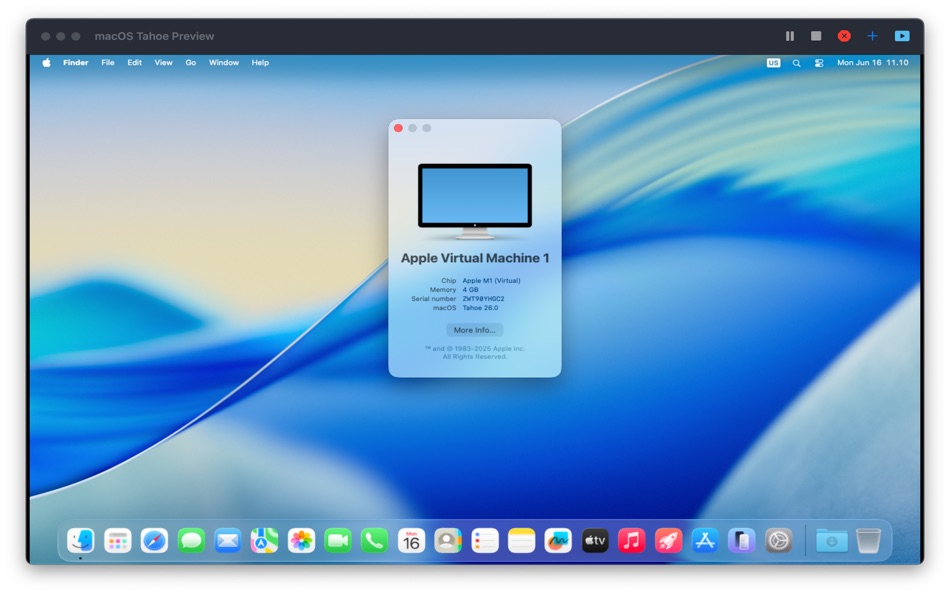The width and height of the screenshot is (950, 594).
Task: Open the Help menu
Action: pos(260,62)
